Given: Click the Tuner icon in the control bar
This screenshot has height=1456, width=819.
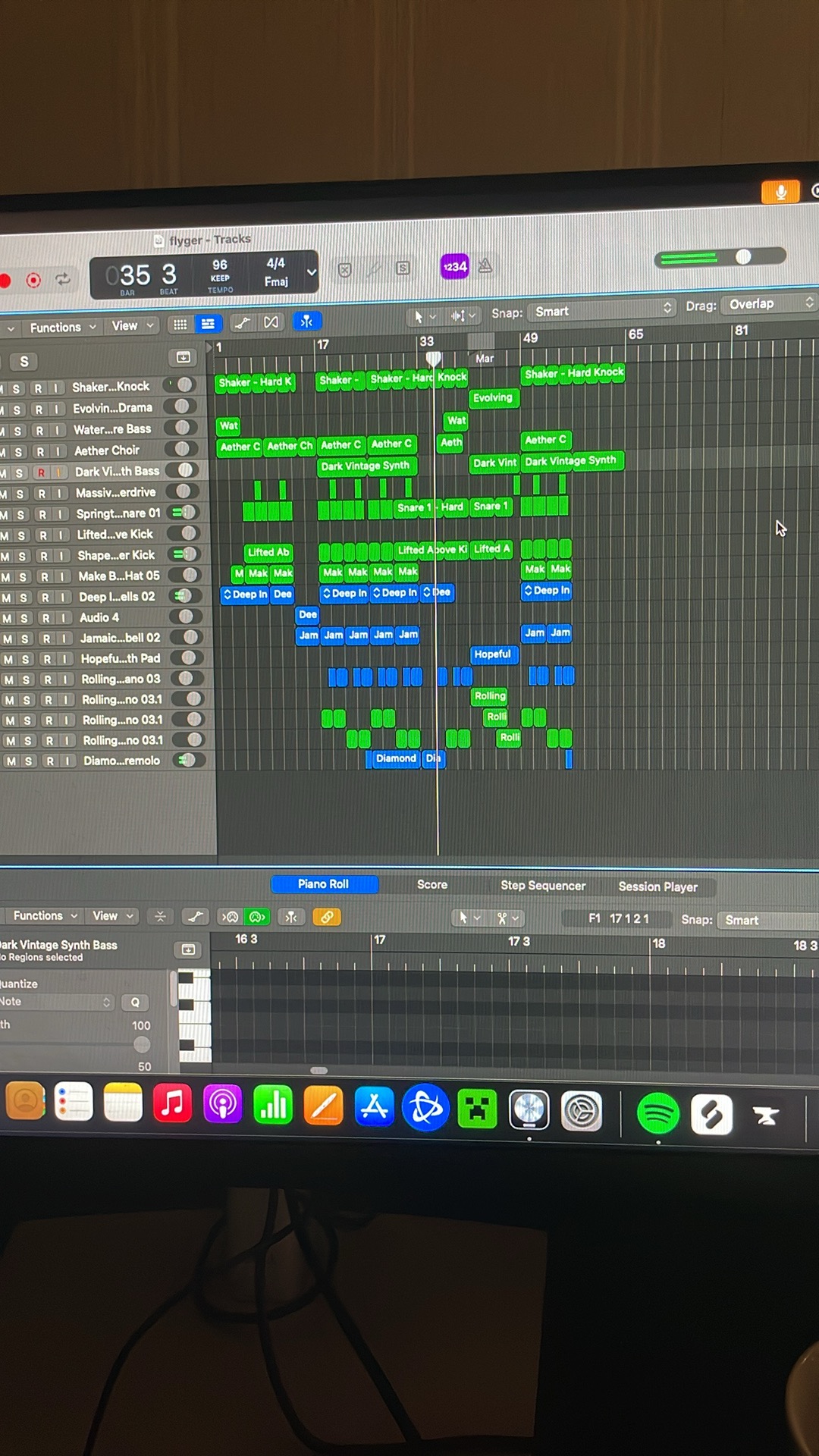Looking at the screenshot, I should 374,269.
